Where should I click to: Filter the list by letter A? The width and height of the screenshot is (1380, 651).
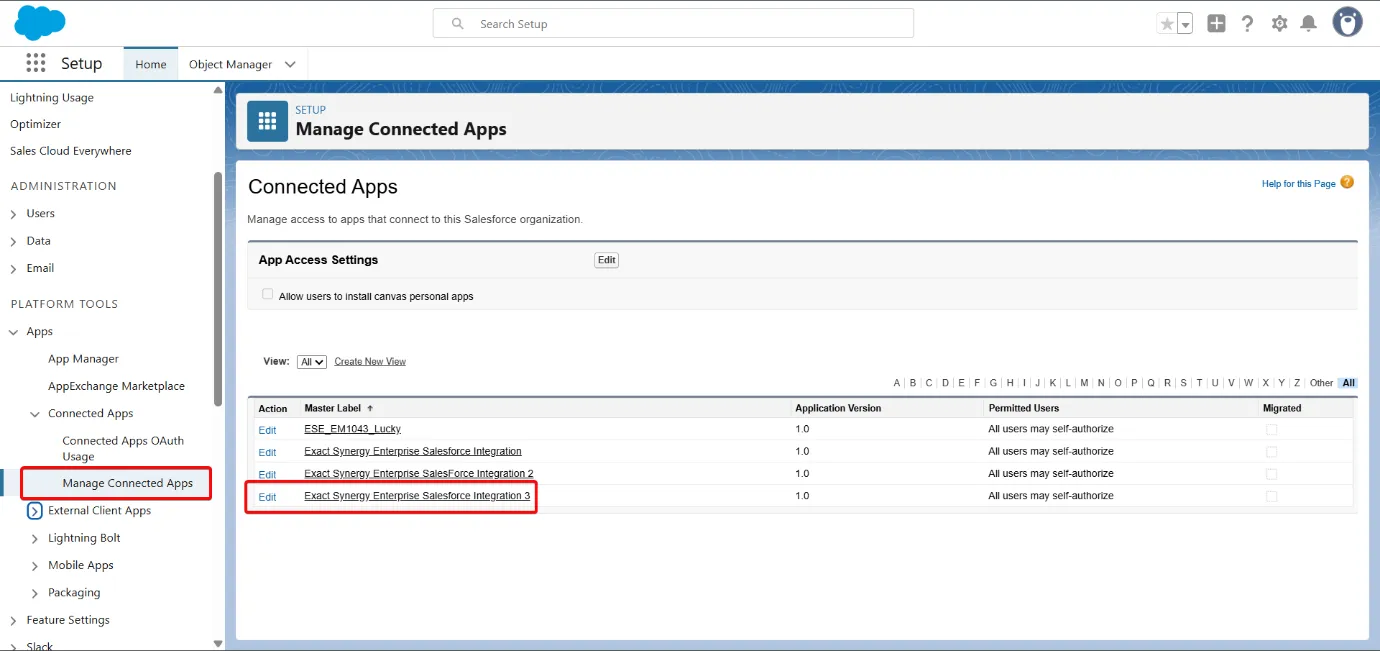click(x=897, y=383)
